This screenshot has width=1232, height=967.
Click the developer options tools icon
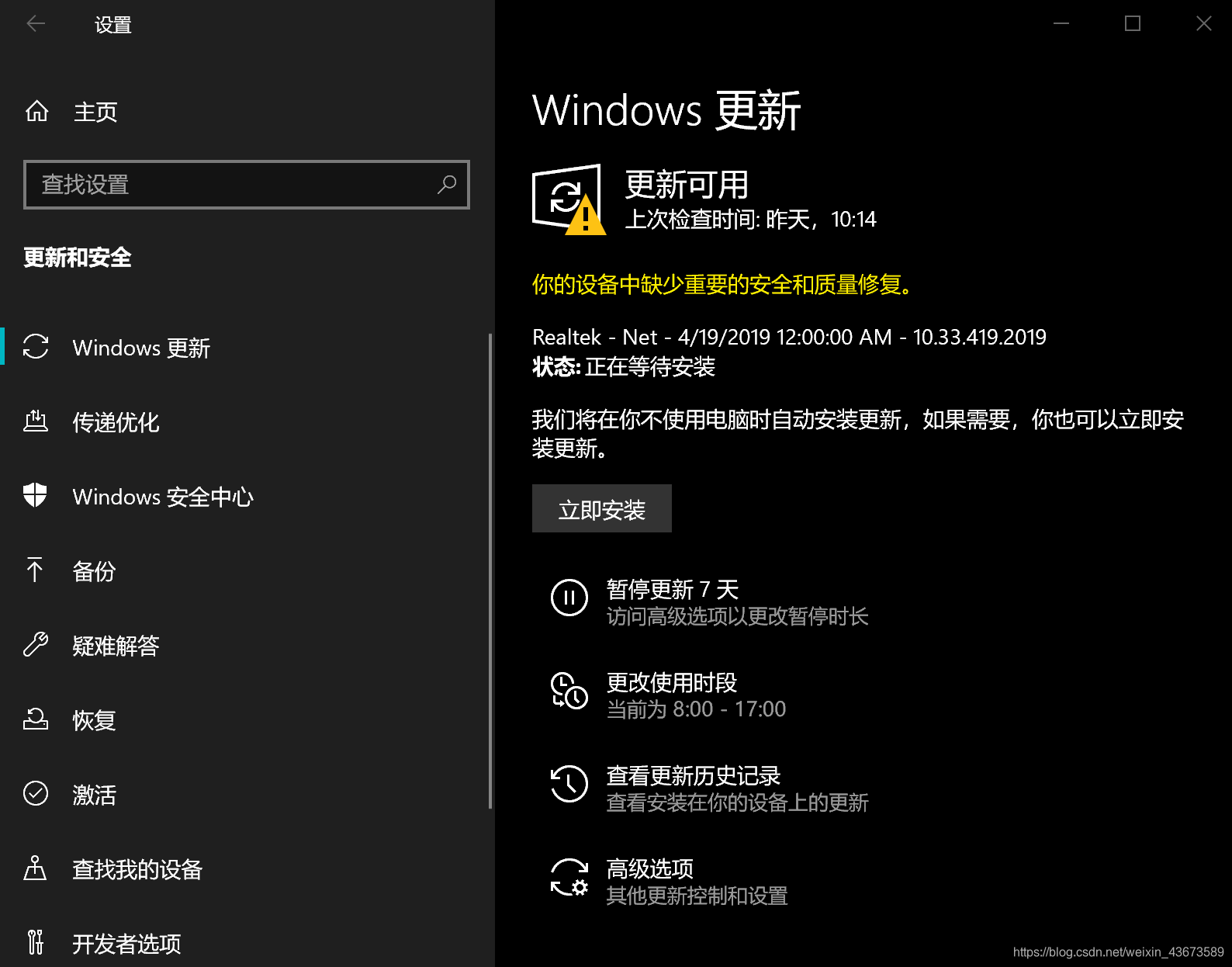click(x=35, y=942)
